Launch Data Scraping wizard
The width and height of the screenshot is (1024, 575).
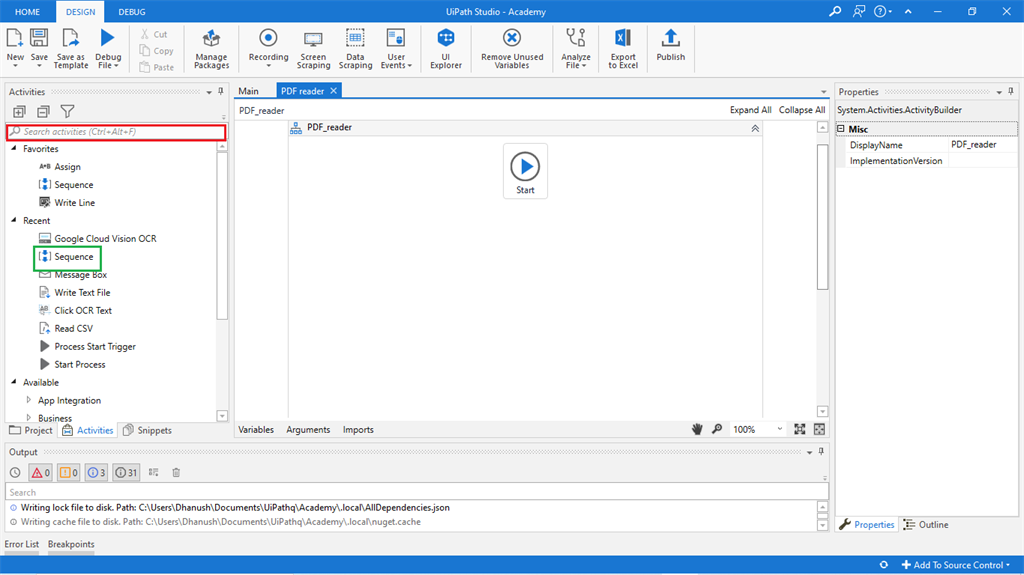pyautogui.click(x=355, y=48)
